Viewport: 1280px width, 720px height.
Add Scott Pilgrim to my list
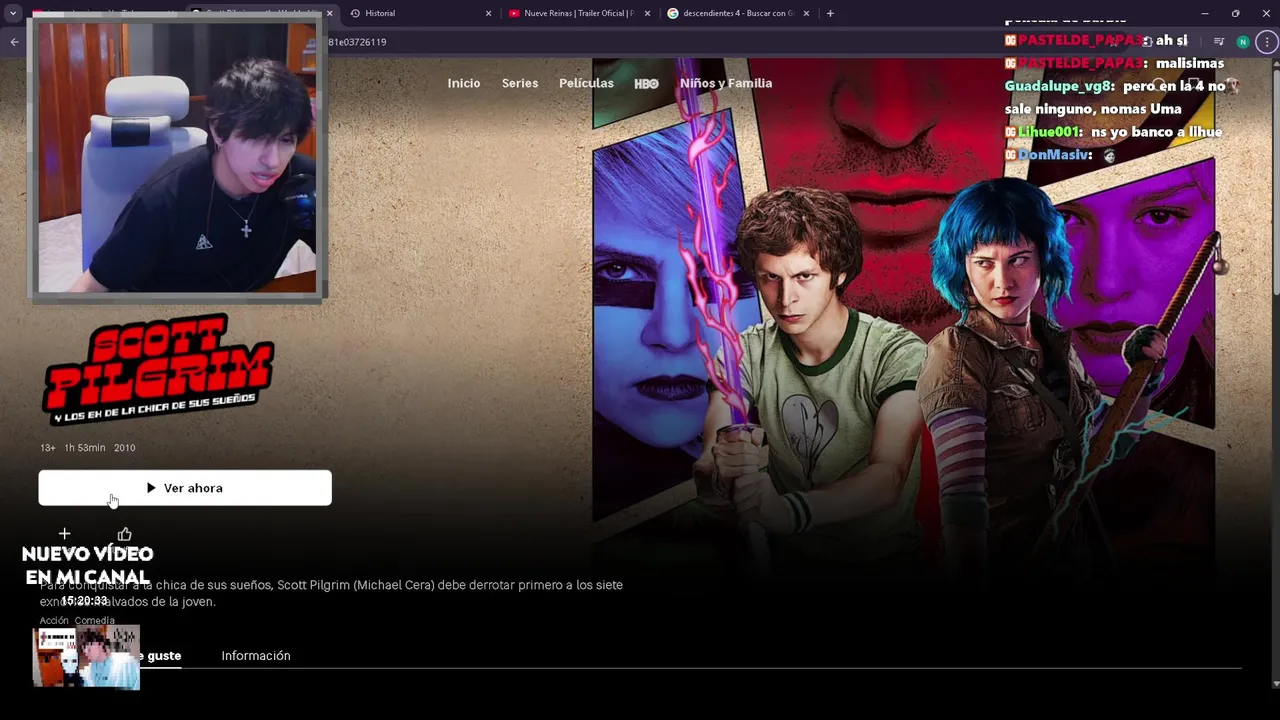64,534
